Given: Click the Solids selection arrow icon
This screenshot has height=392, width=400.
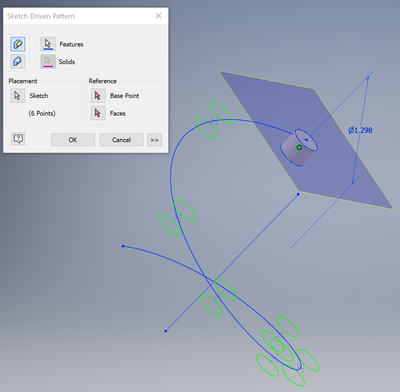Looking at the screenshot, I should pos(48,62).
